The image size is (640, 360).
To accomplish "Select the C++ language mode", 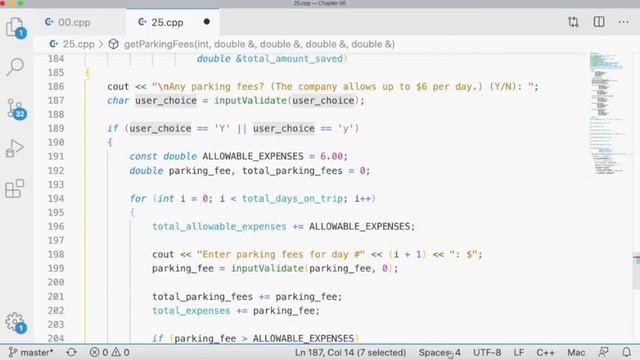I will coord(545,352).
